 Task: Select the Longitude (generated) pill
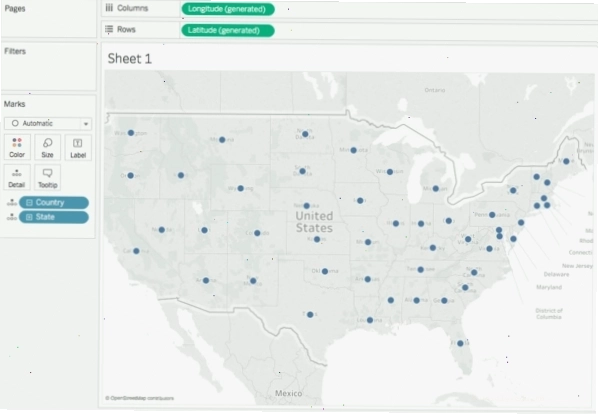click(x=228, y=9)
